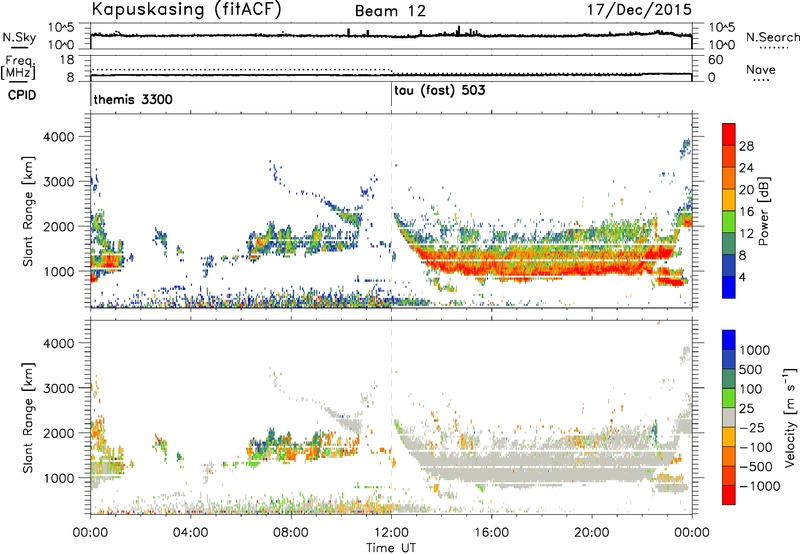Click the 500 label on Velocity colorbar
Image resolution: width=800 pixels, height=554 pixels.
tap(749, 369)
